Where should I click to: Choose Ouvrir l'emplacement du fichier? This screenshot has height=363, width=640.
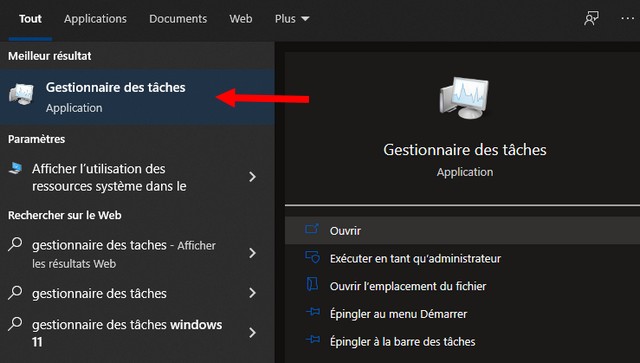[408, 286]
